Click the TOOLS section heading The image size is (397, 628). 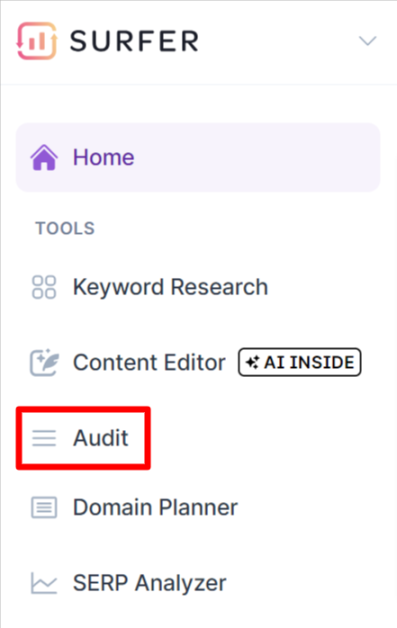[65, 228]
